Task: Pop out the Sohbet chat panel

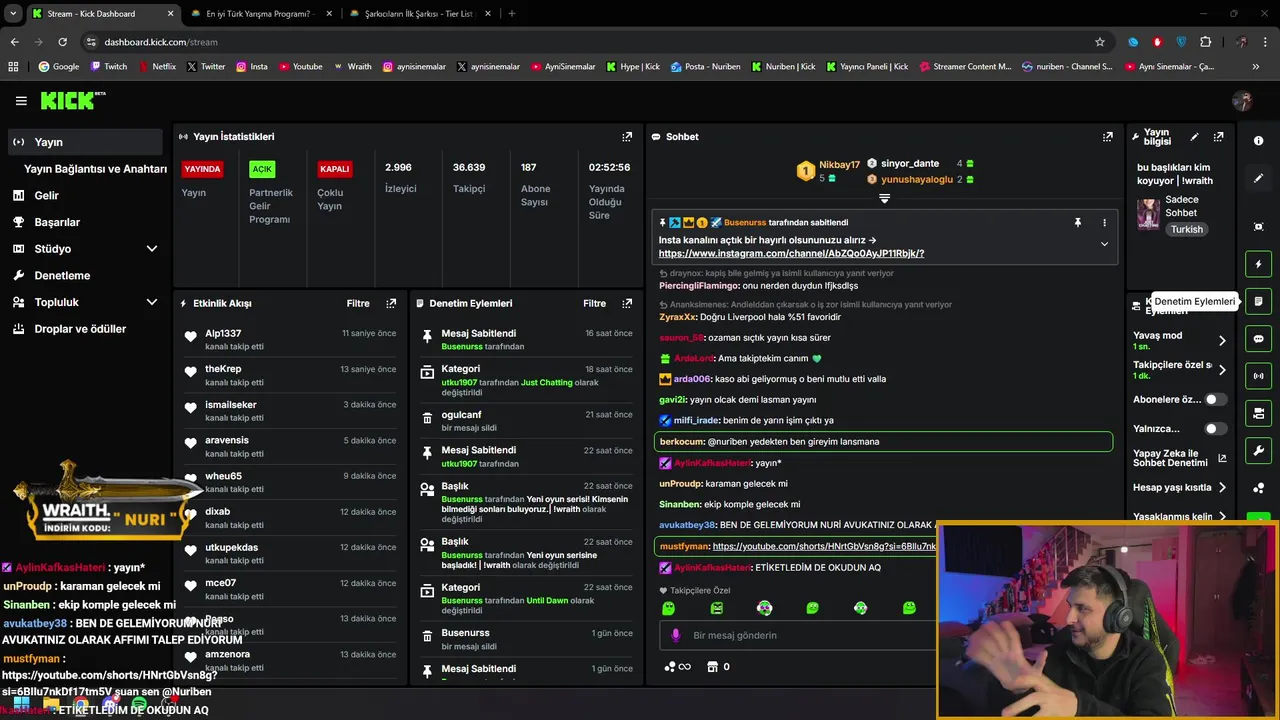Action: click(1108, 137)
